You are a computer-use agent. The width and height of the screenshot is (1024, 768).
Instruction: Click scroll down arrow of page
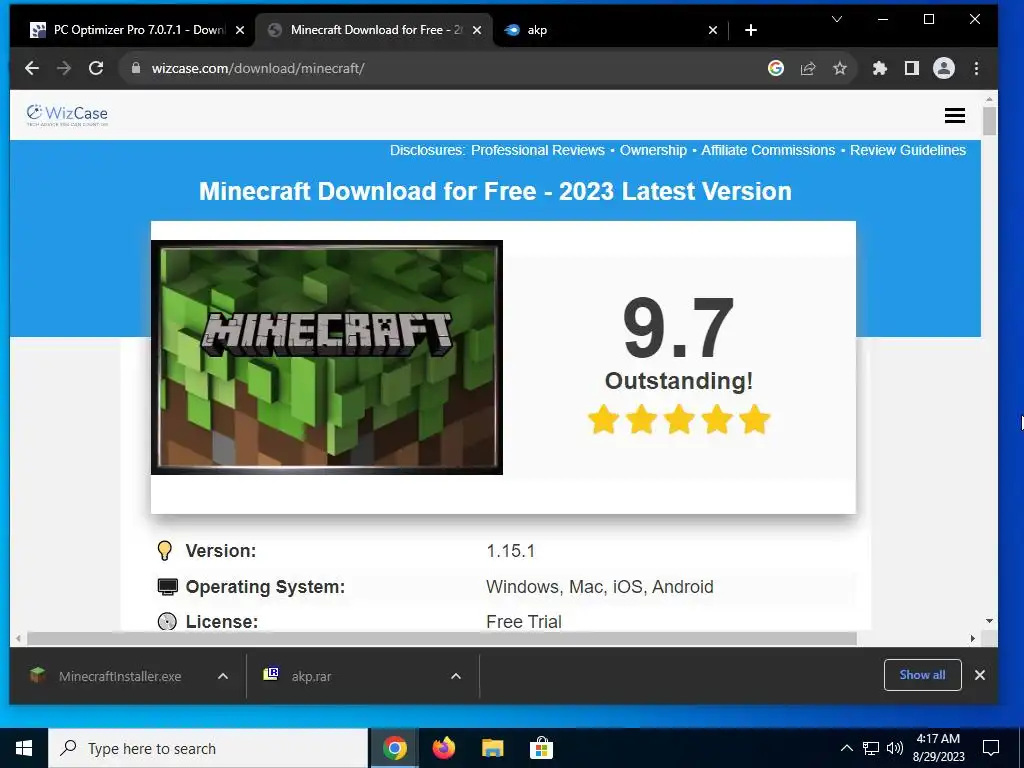[x=989, y=621]
